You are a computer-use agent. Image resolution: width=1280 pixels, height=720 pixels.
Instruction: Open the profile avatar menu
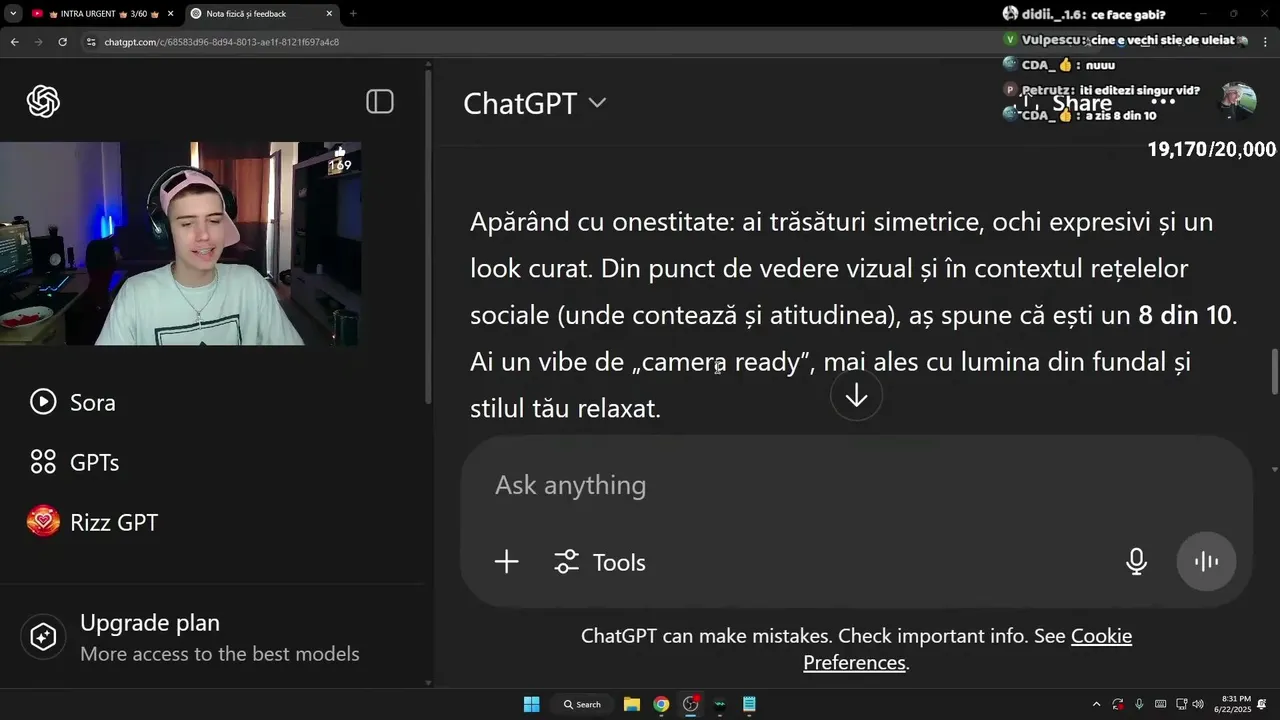1238,102
